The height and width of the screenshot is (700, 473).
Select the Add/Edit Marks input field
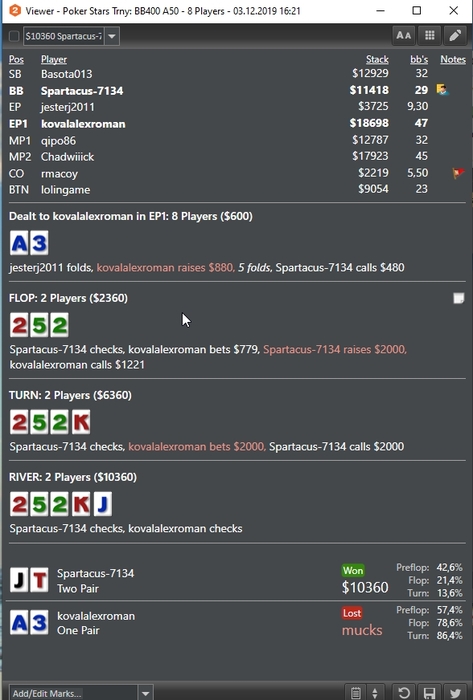coord(73,693)
